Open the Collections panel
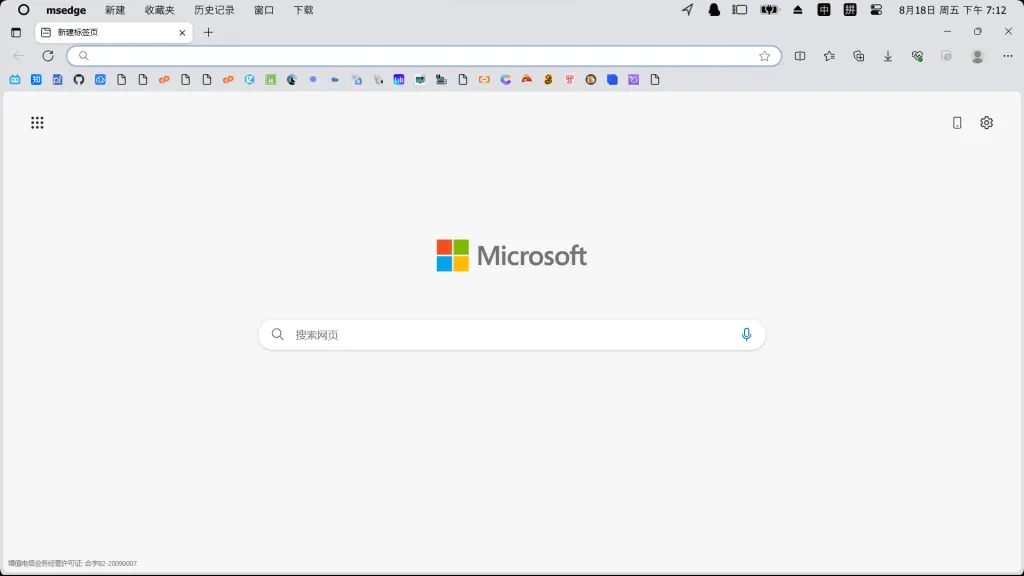Viewport: 1024px width, 576px height. 859,56
